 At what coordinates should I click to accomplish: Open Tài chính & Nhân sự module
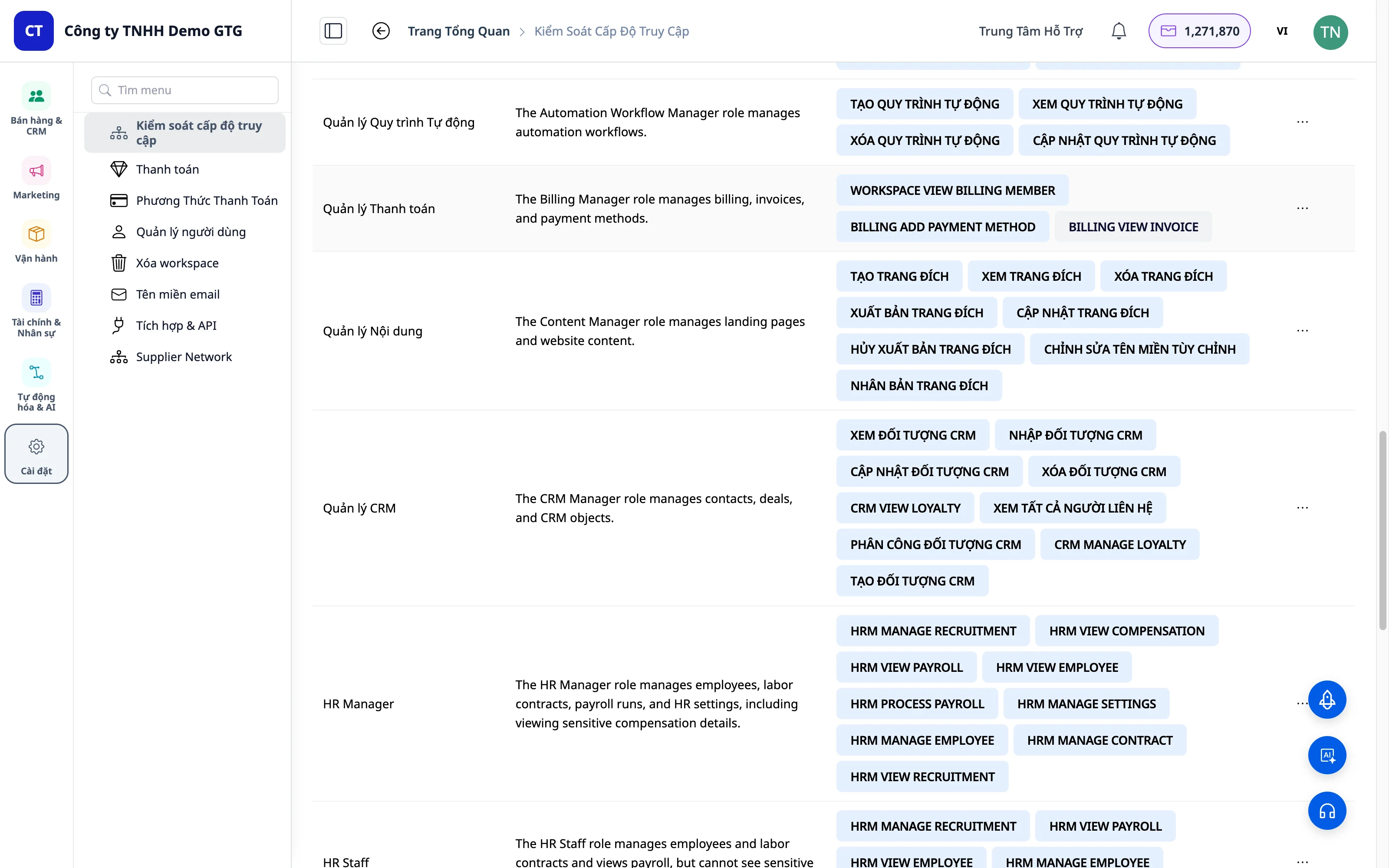click(36, 311)
